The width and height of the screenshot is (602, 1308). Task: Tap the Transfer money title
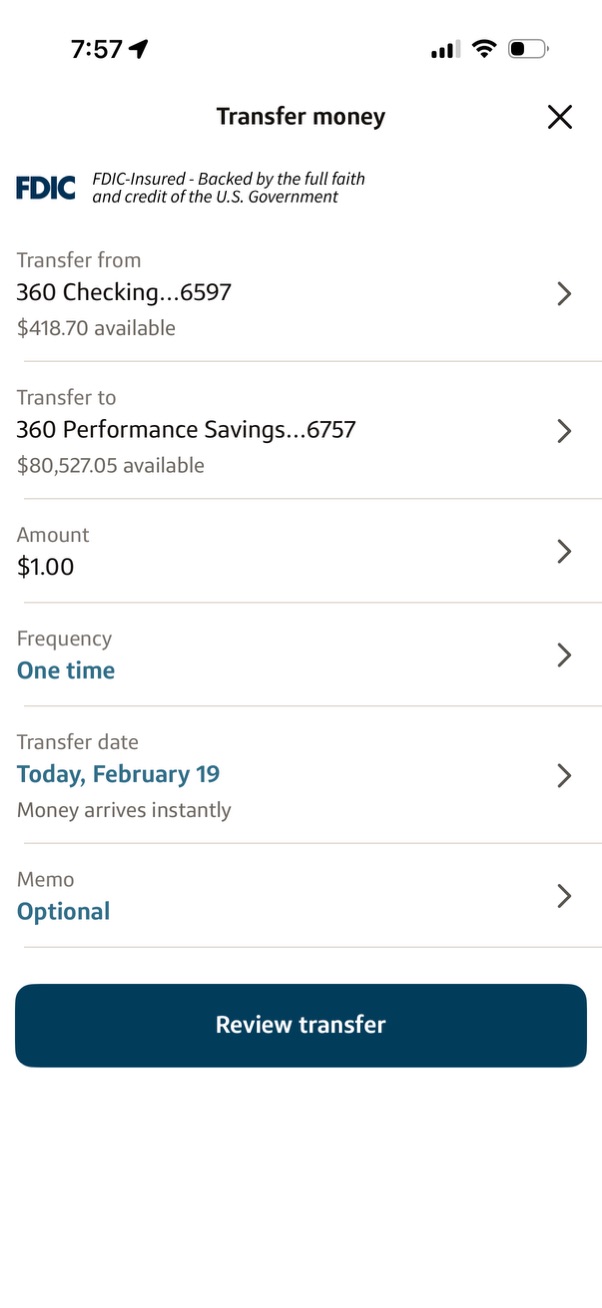[x=300, y=116]
